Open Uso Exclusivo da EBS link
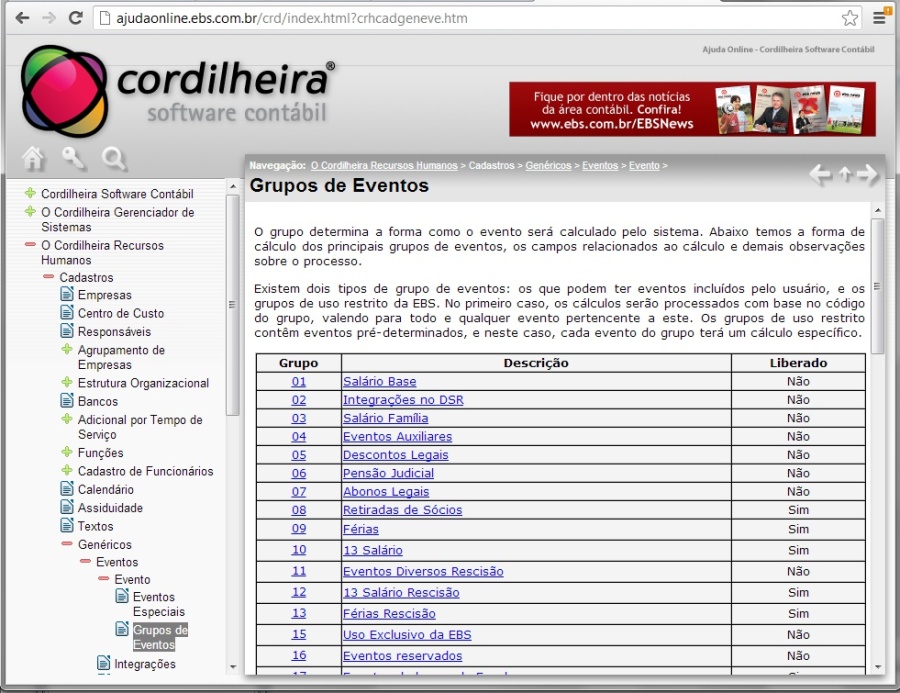 pyautogui.click(x=407, y=635)
